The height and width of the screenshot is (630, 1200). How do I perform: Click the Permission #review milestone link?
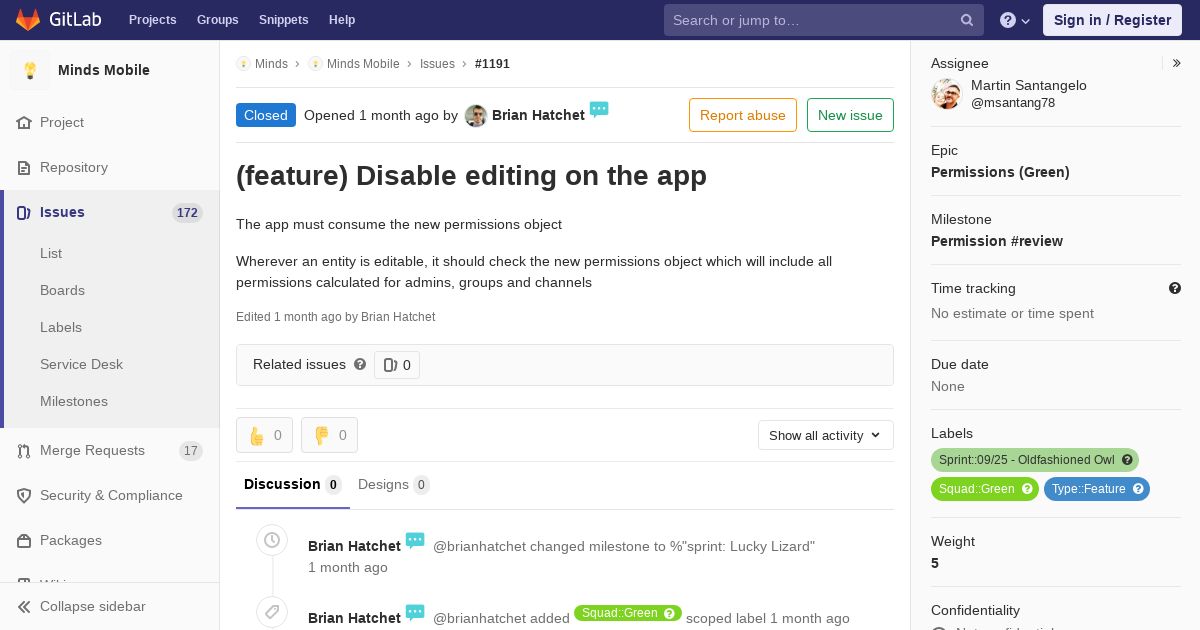(997, 241)
